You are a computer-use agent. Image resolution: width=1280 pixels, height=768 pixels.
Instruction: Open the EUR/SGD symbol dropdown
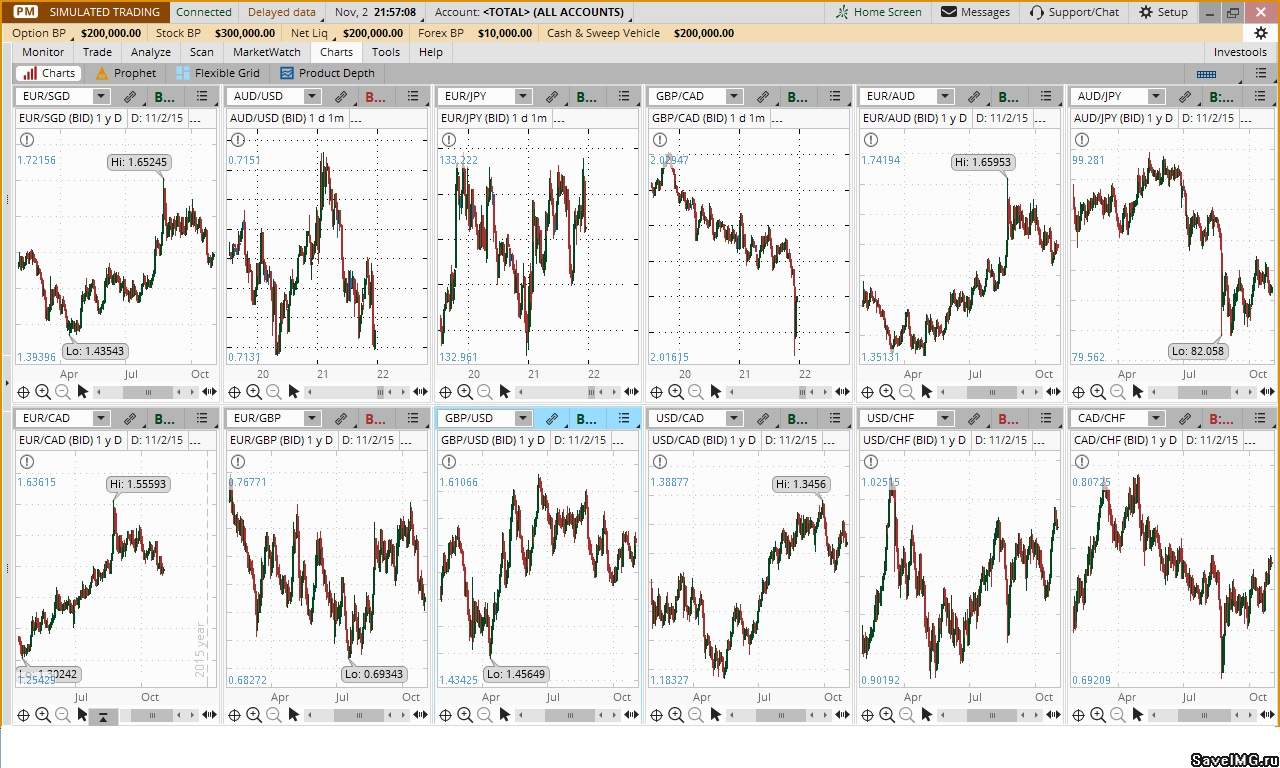tap(101, 96)
